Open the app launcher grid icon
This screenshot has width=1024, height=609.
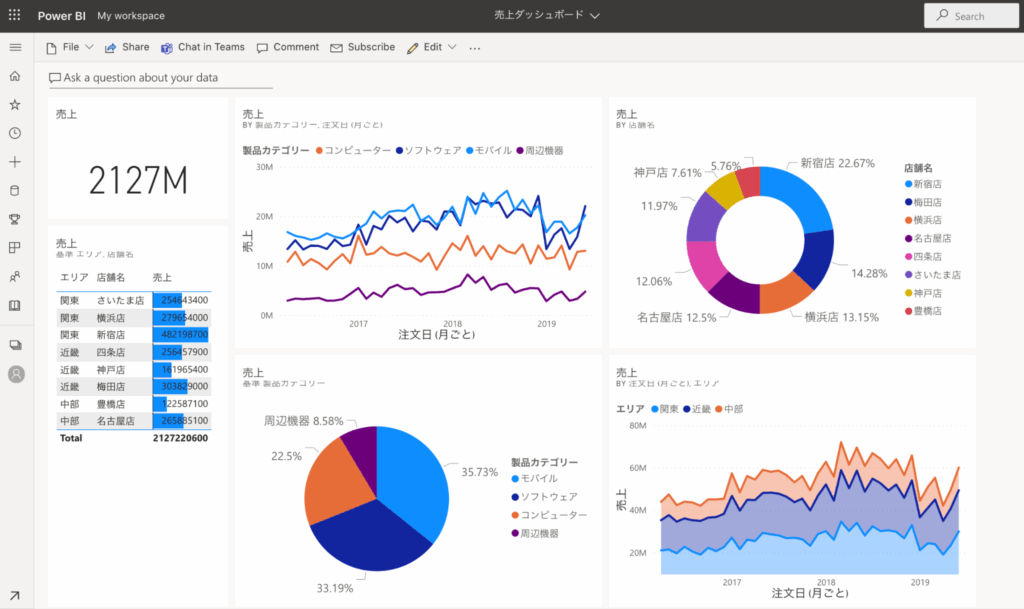14,16
